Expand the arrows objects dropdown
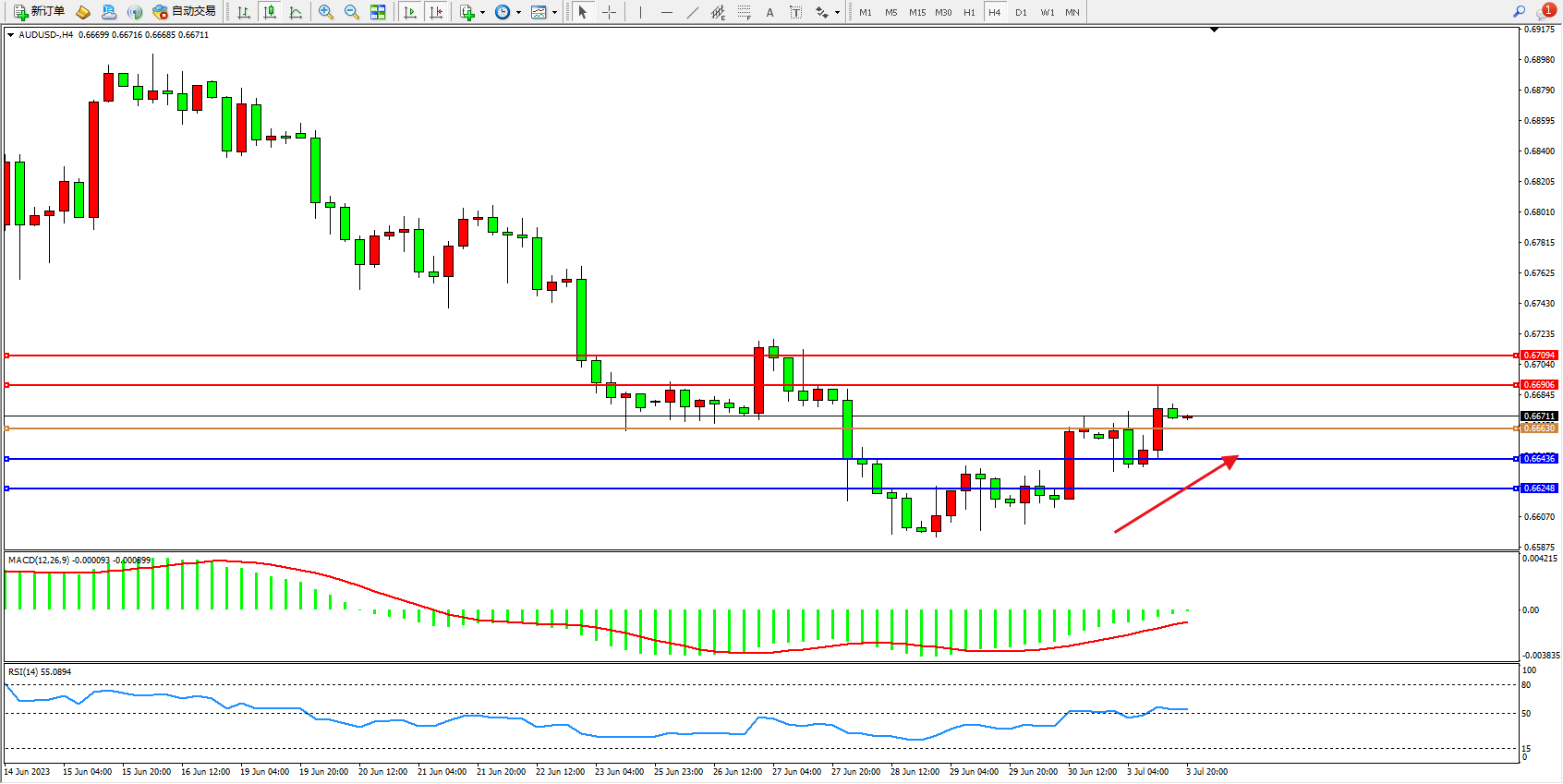The height and width of the screenshot is (784, 1563). (837, 13)
